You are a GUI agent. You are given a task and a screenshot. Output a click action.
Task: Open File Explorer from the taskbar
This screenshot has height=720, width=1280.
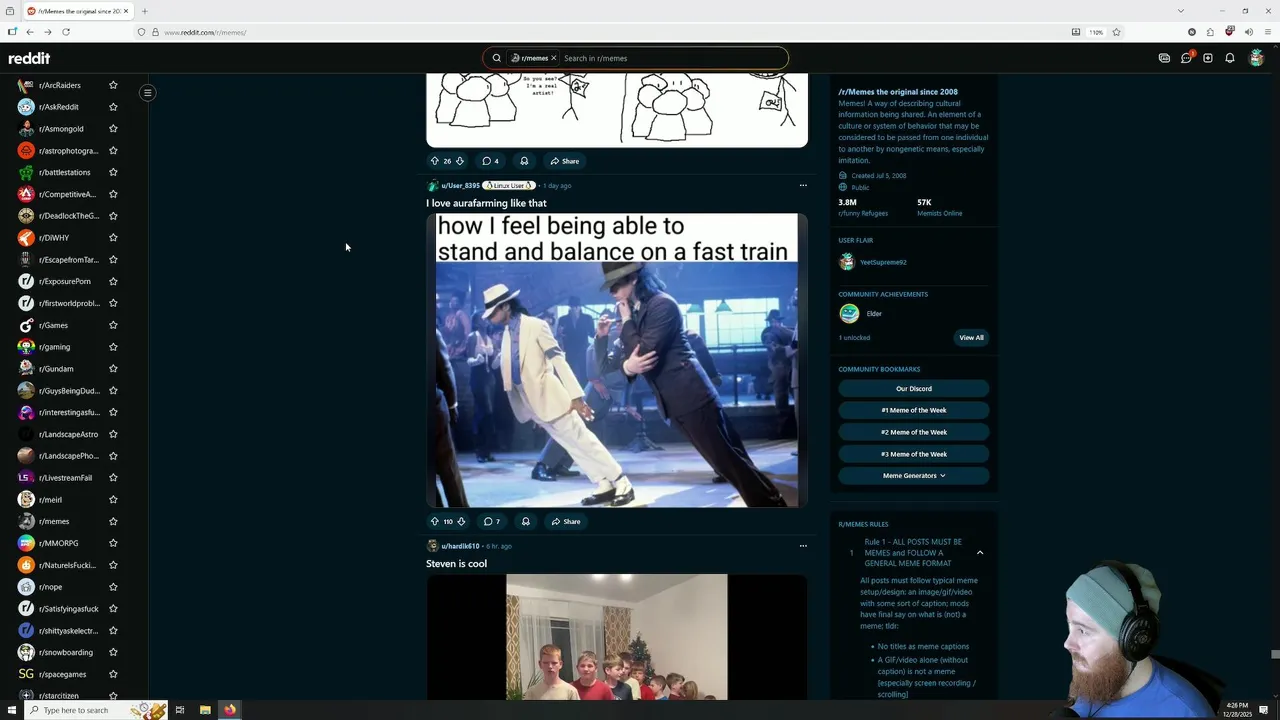point(205,710)
